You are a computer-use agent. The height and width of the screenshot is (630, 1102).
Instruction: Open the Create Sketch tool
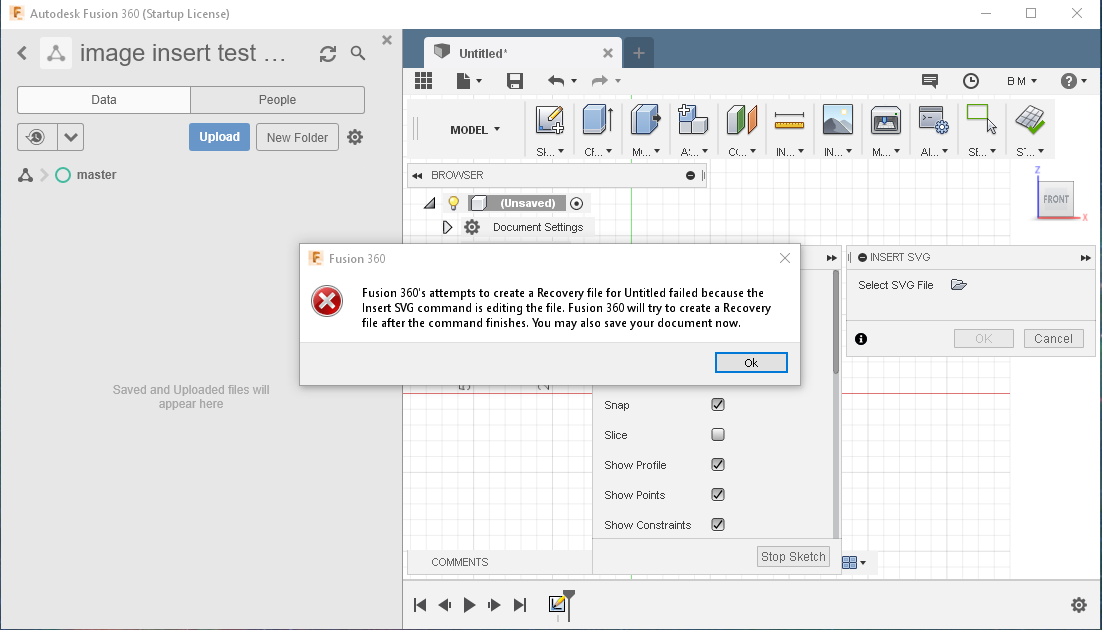(x=549, y=120)
